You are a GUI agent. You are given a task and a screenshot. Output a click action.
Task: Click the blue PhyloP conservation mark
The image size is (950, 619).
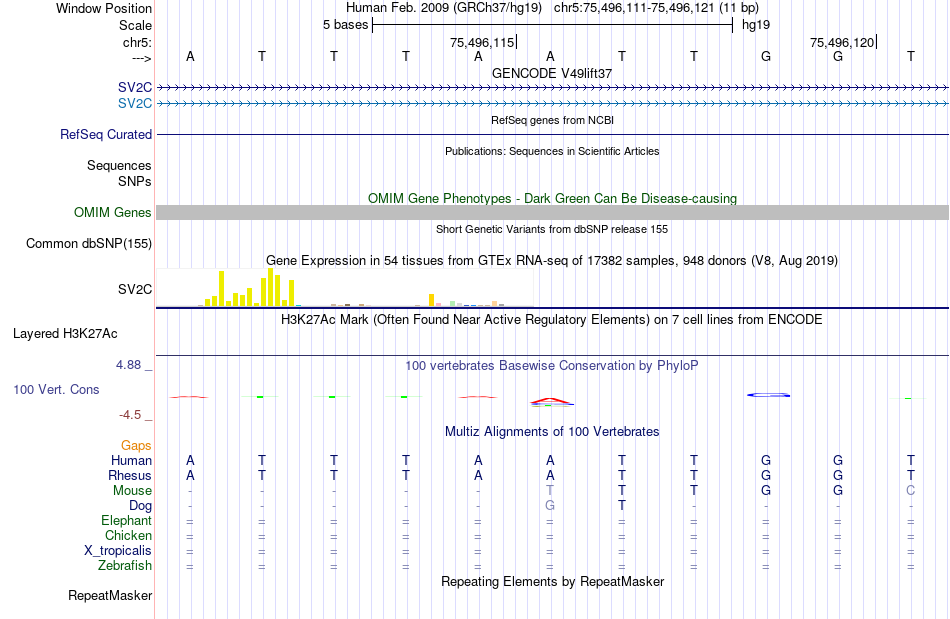pos(768,395)
